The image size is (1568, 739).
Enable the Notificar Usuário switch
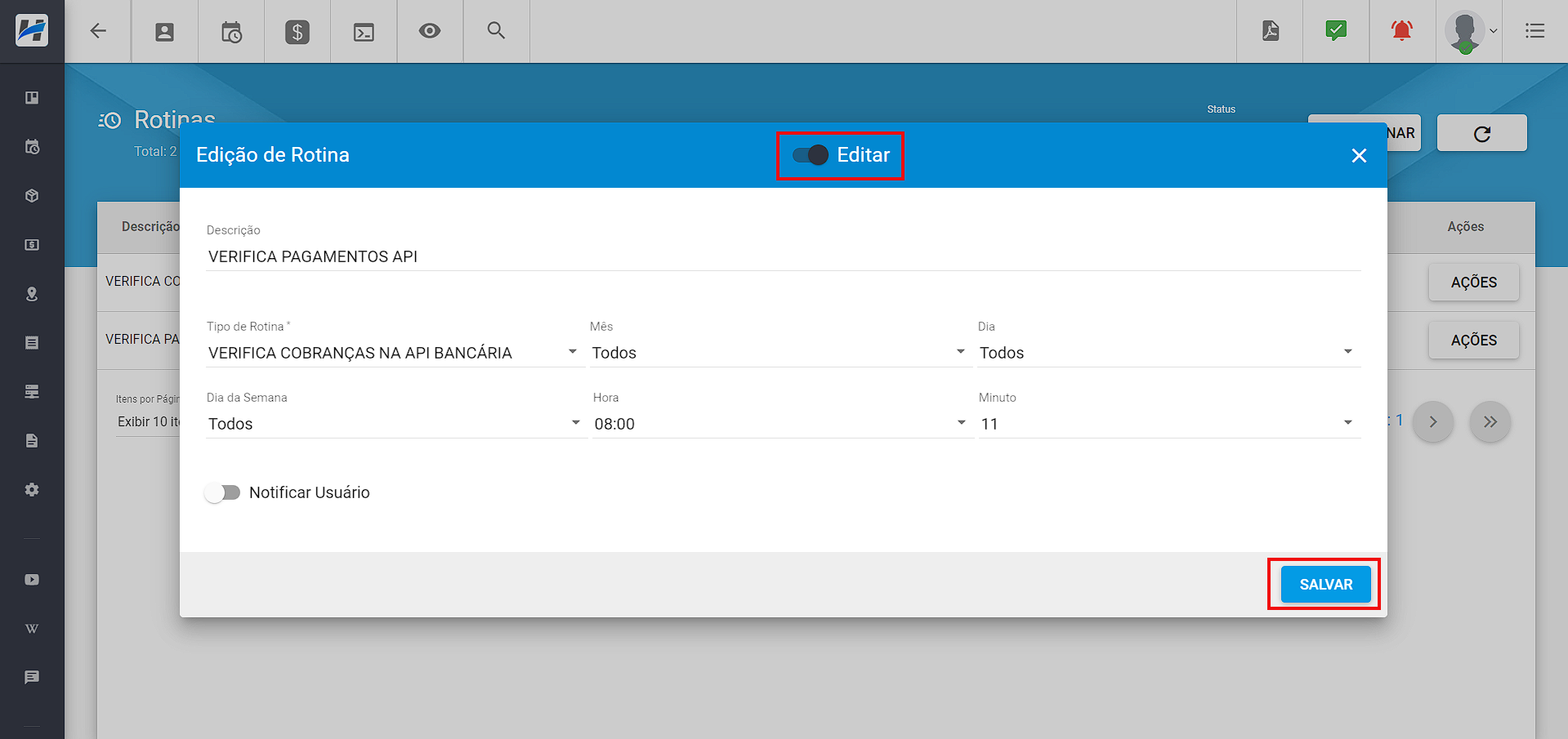click(222, 492)
